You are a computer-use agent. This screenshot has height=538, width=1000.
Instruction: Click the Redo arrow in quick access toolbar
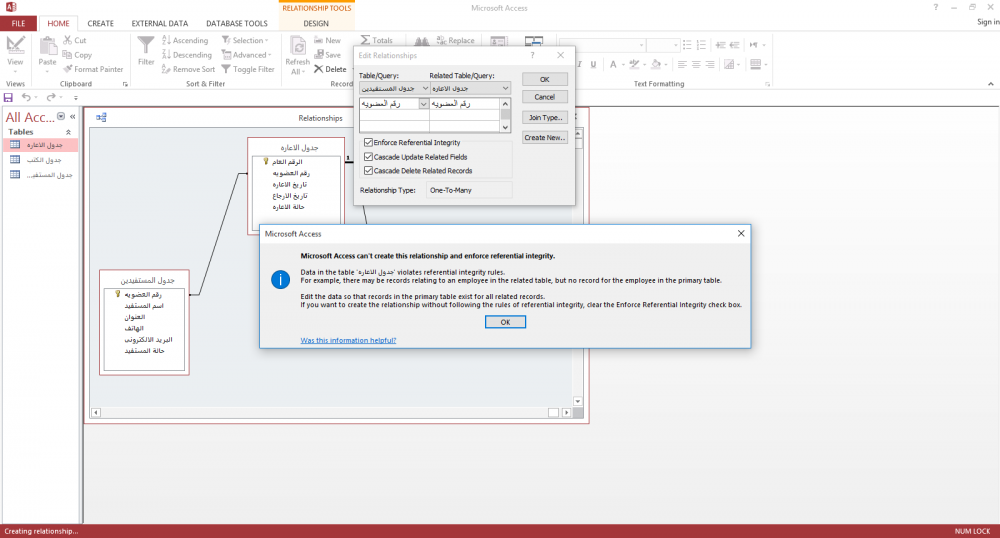tap(50, 97)
